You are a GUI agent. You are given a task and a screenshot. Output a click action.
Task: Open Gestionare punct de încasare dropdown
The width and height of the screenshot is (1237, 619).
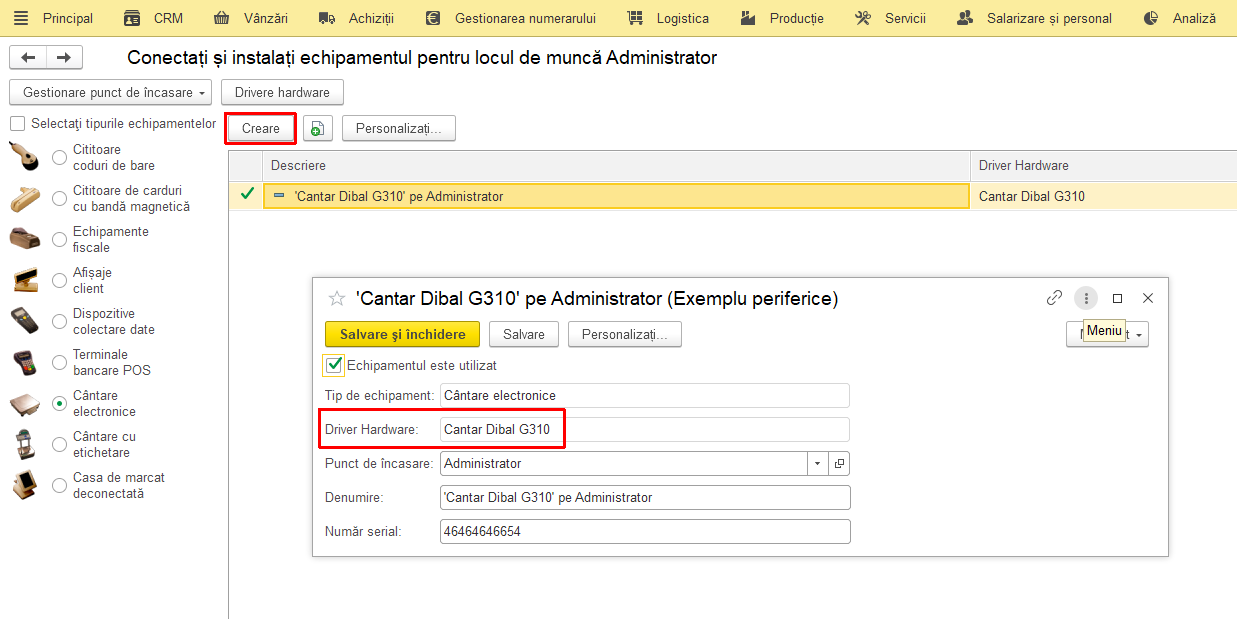pyautogui.click(x=111, y=92)
